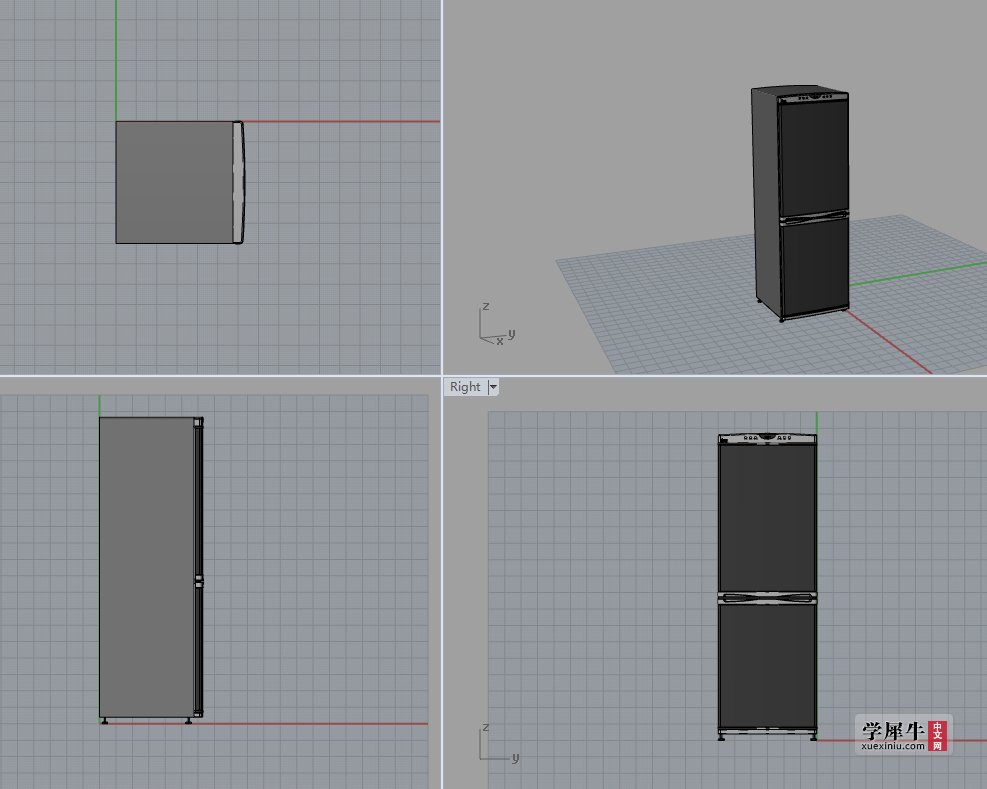Click the curved door edge in top viewport
The height and width of the screenshot is (789, 987).
(x=239, y=183)
